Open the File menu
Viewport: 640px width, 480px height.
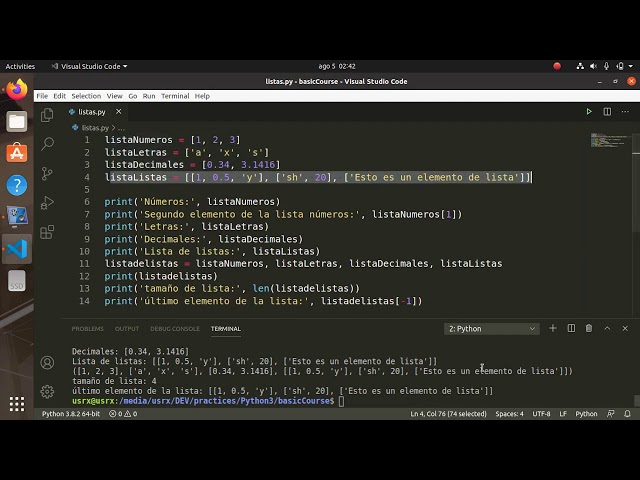[42, 96]
